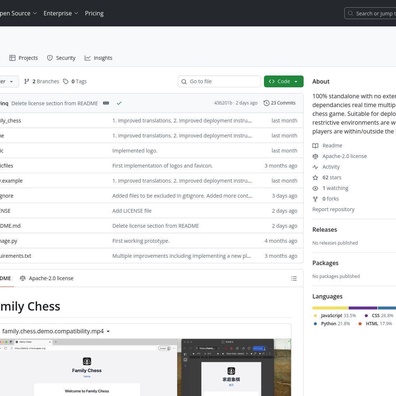Open latest commit 'Delete license section from README'

coord(54,103)
